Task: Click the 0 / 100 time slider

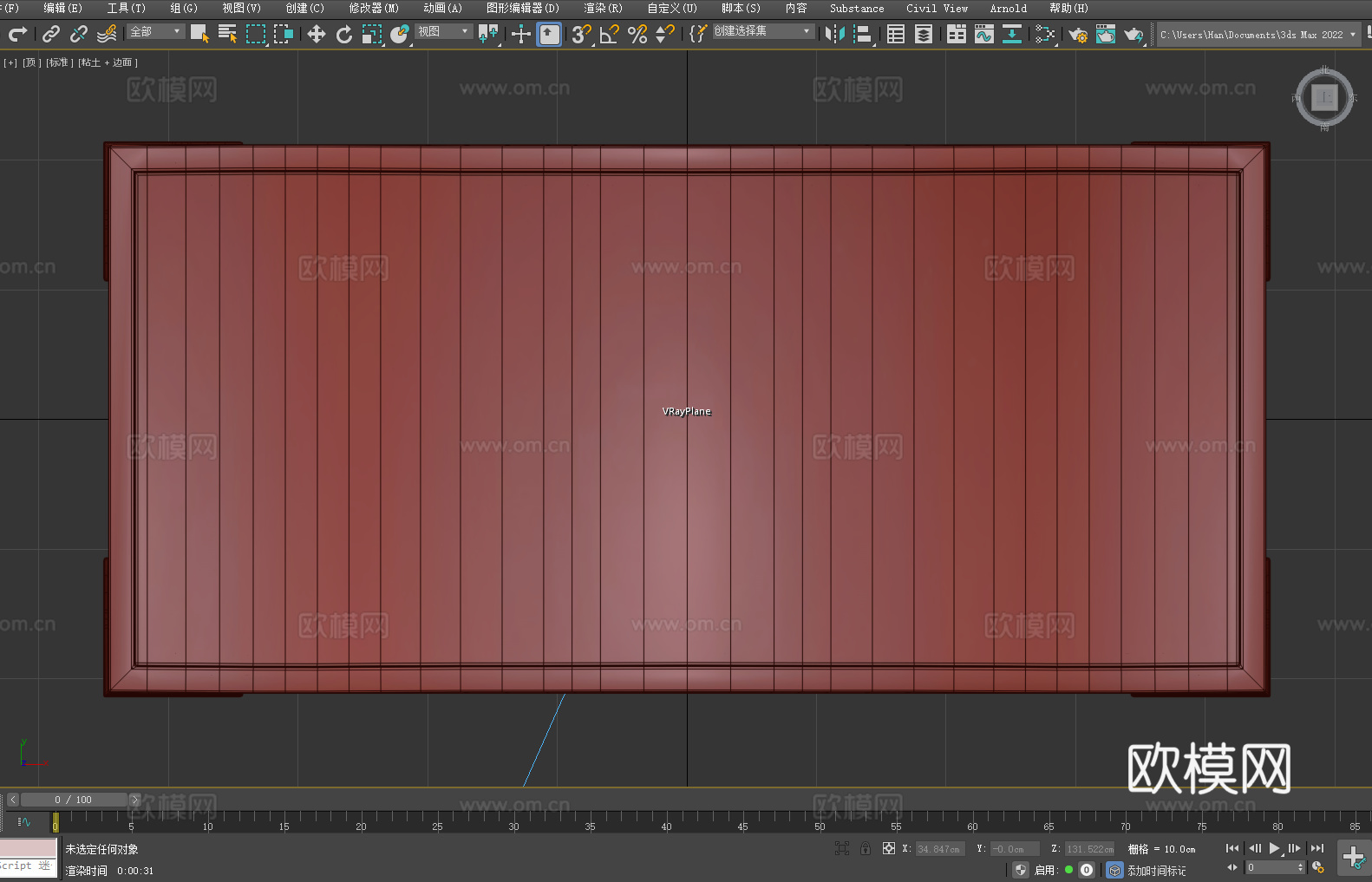Action: click(74, 800)
